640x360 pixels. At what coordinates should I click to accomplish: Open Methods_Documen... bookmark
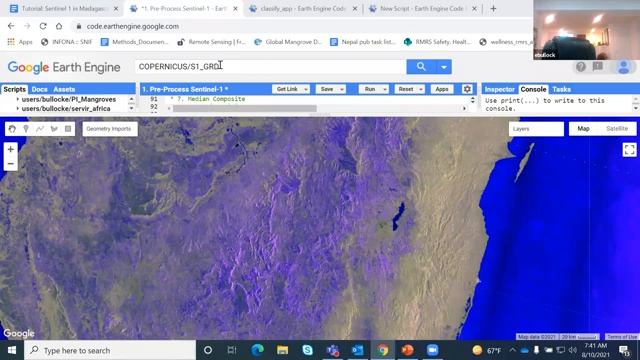tap(134, 42)
